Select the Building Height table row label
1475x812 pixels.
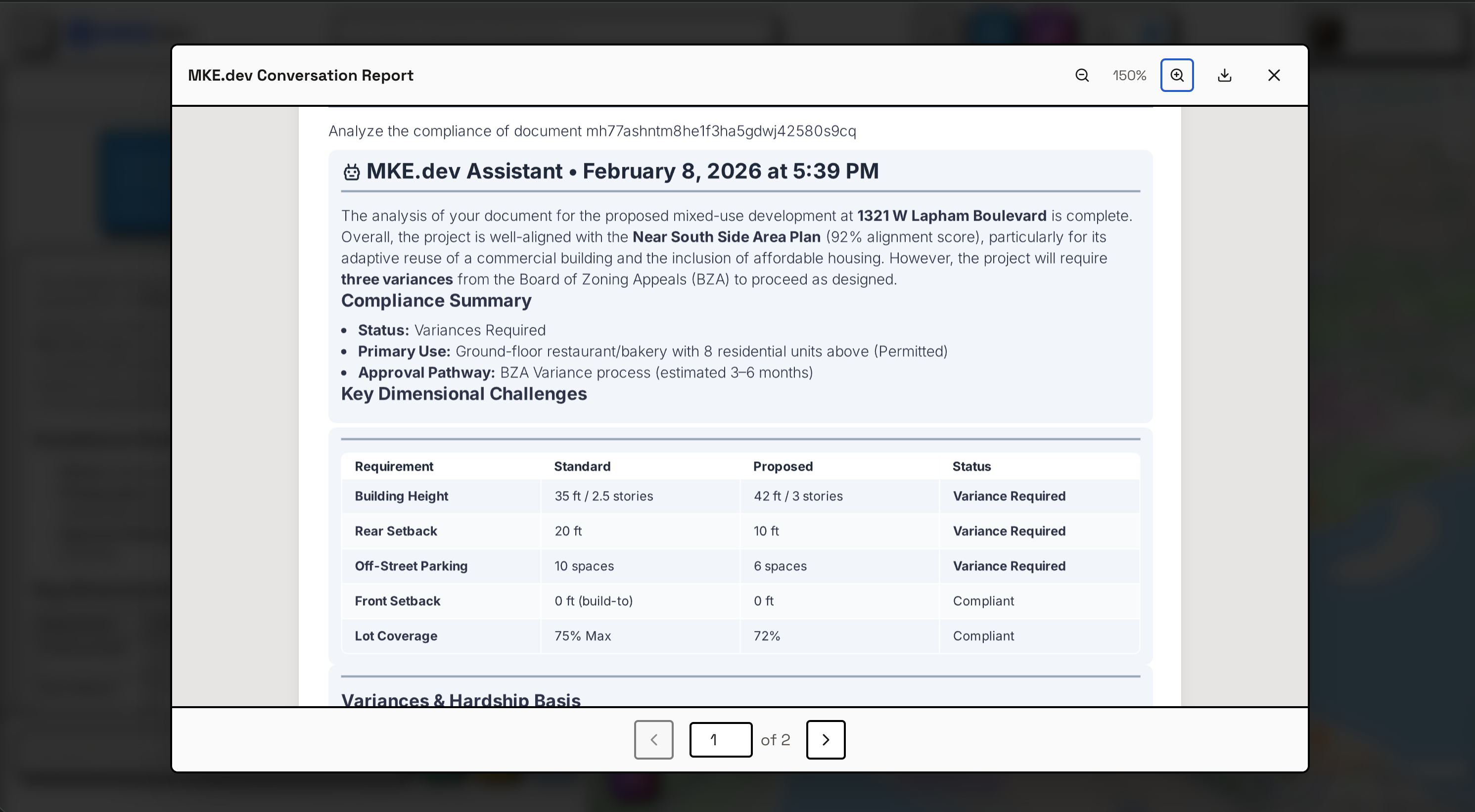pyautogui.click(x=401, y=496)
